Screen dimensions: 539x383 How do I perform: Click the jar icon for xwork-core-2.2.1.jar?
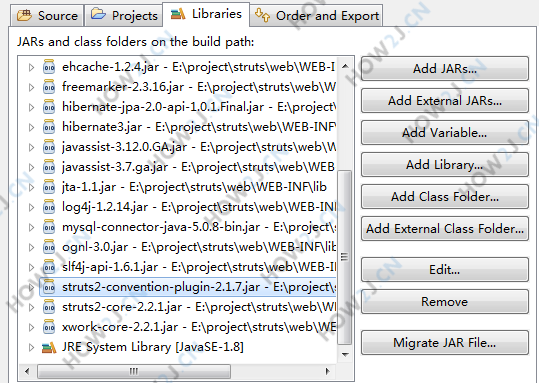[49, 327]
